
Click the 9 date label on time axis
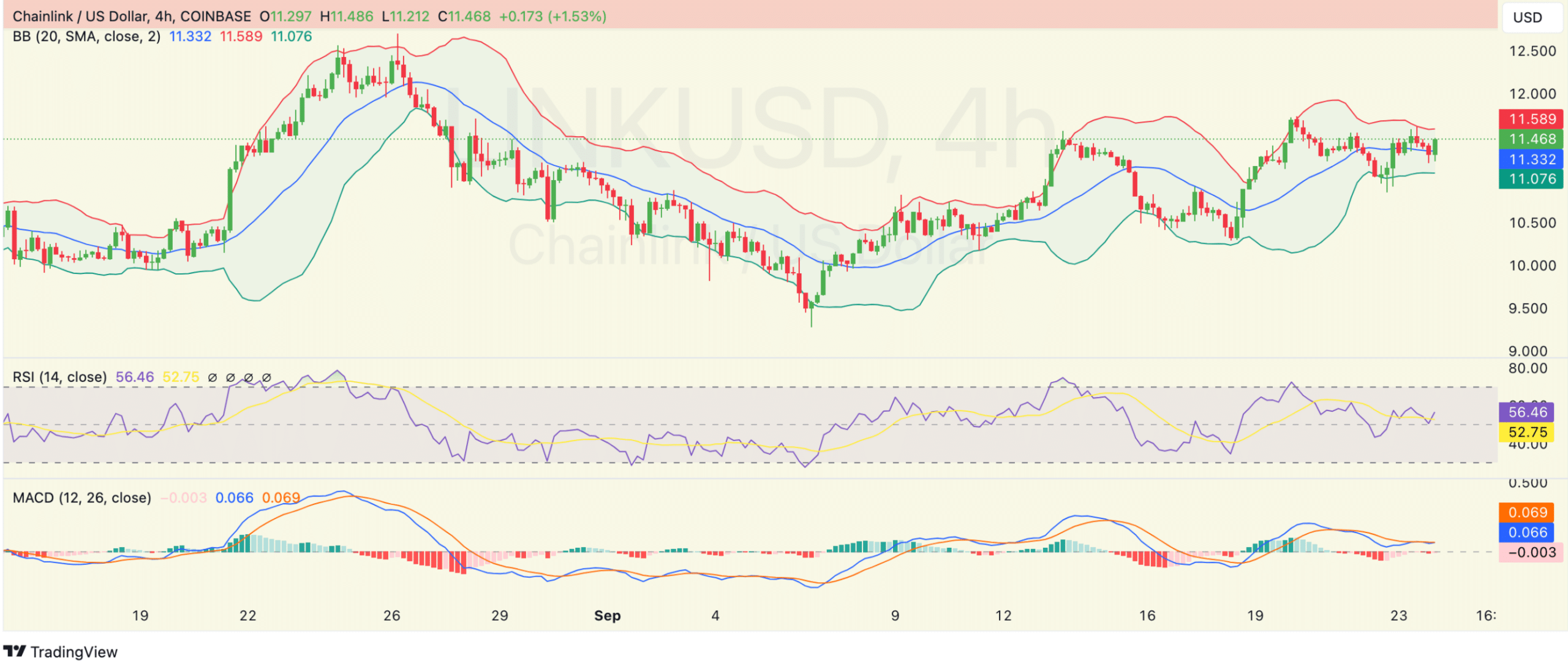coord(895,615)
